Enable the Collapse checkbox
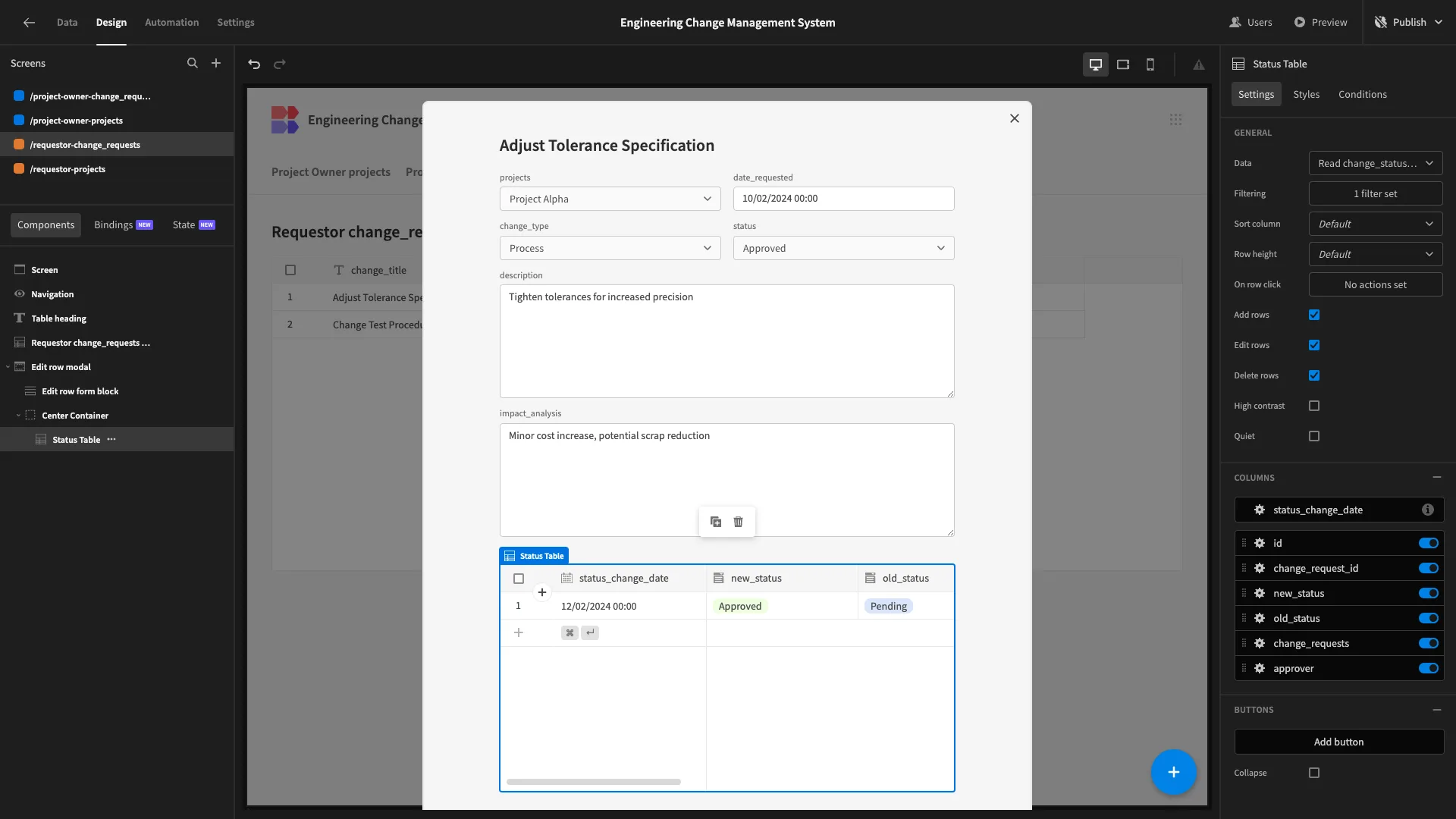 [1314, 773]
